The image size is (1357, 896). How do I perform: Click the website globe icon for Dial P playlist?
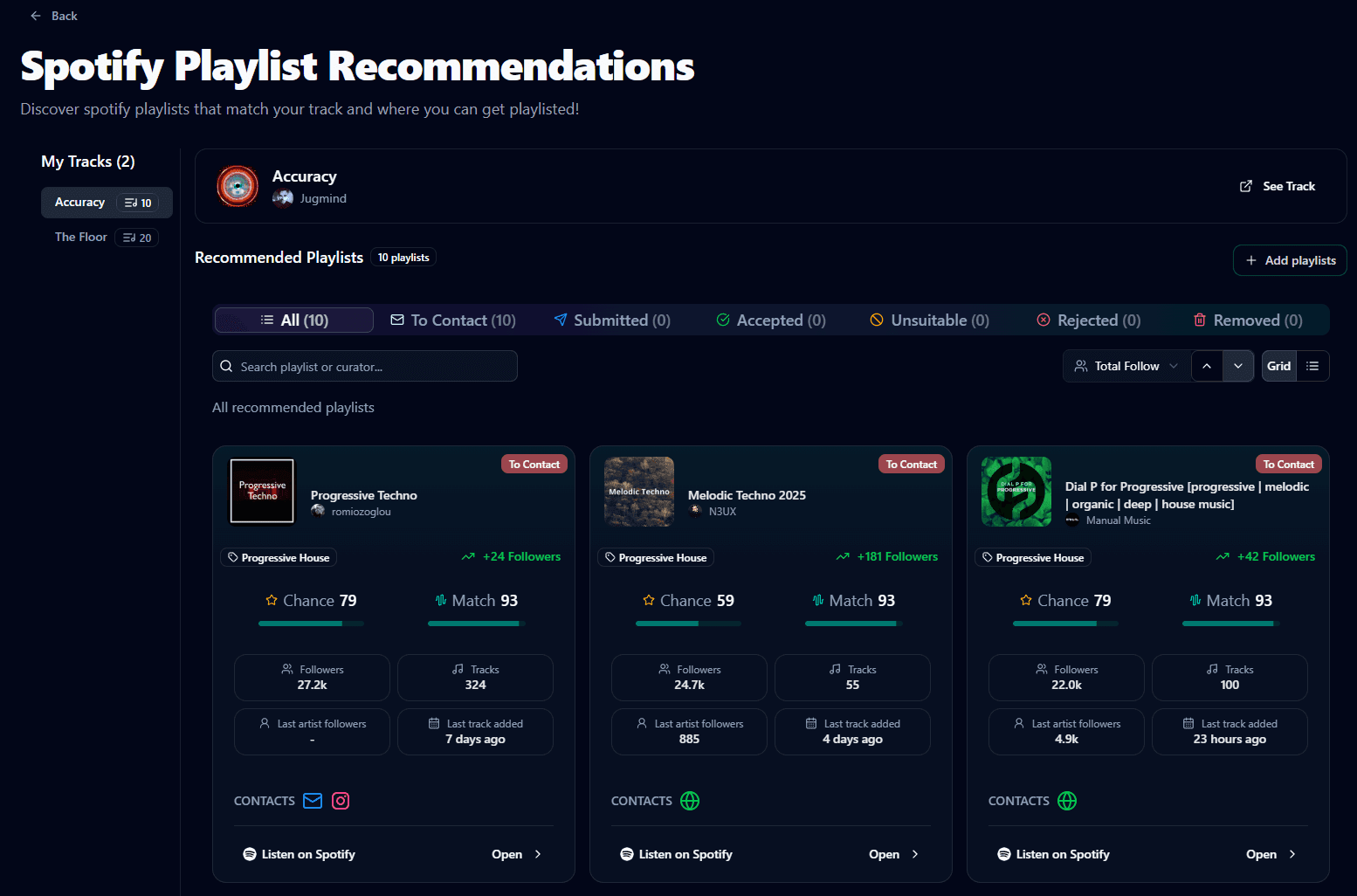1067,801
